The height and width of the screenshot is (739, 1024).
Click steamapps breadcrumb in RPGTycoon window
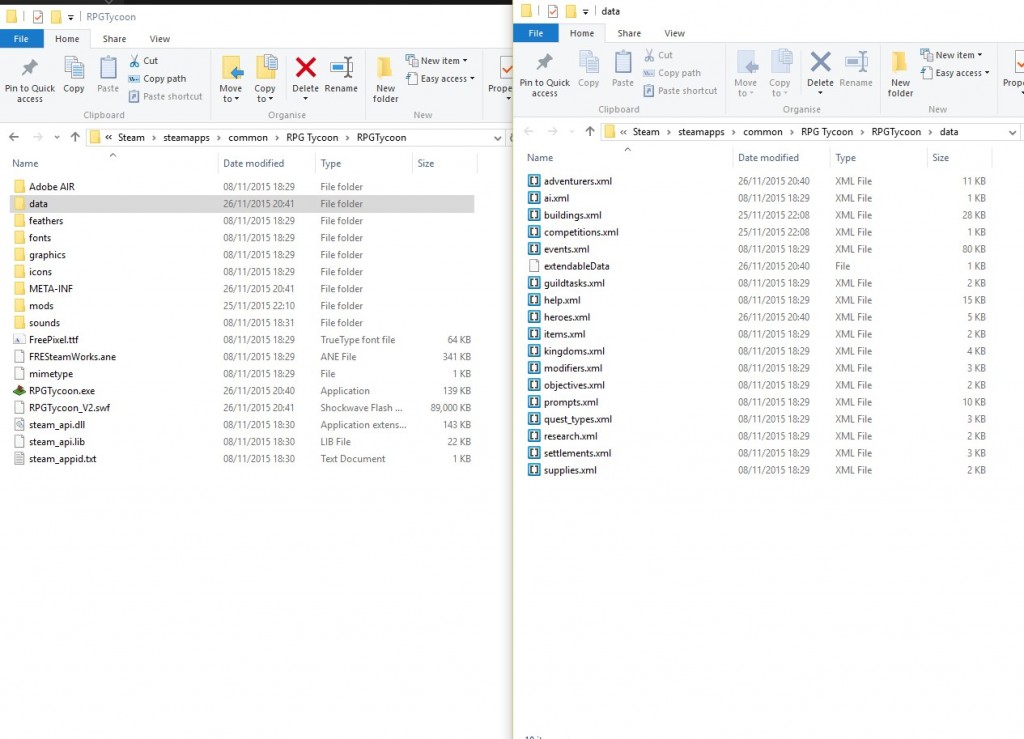point(186,137)
